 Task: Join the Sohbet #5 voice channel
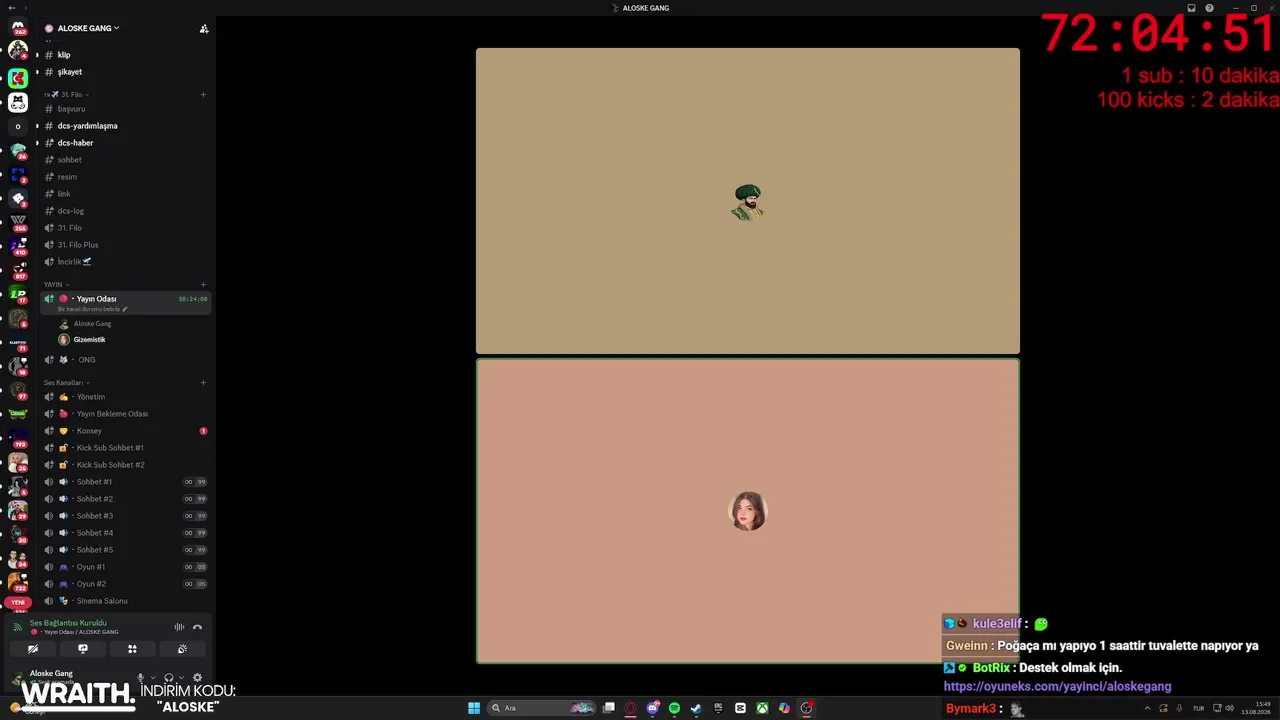(x=124, y=550)
